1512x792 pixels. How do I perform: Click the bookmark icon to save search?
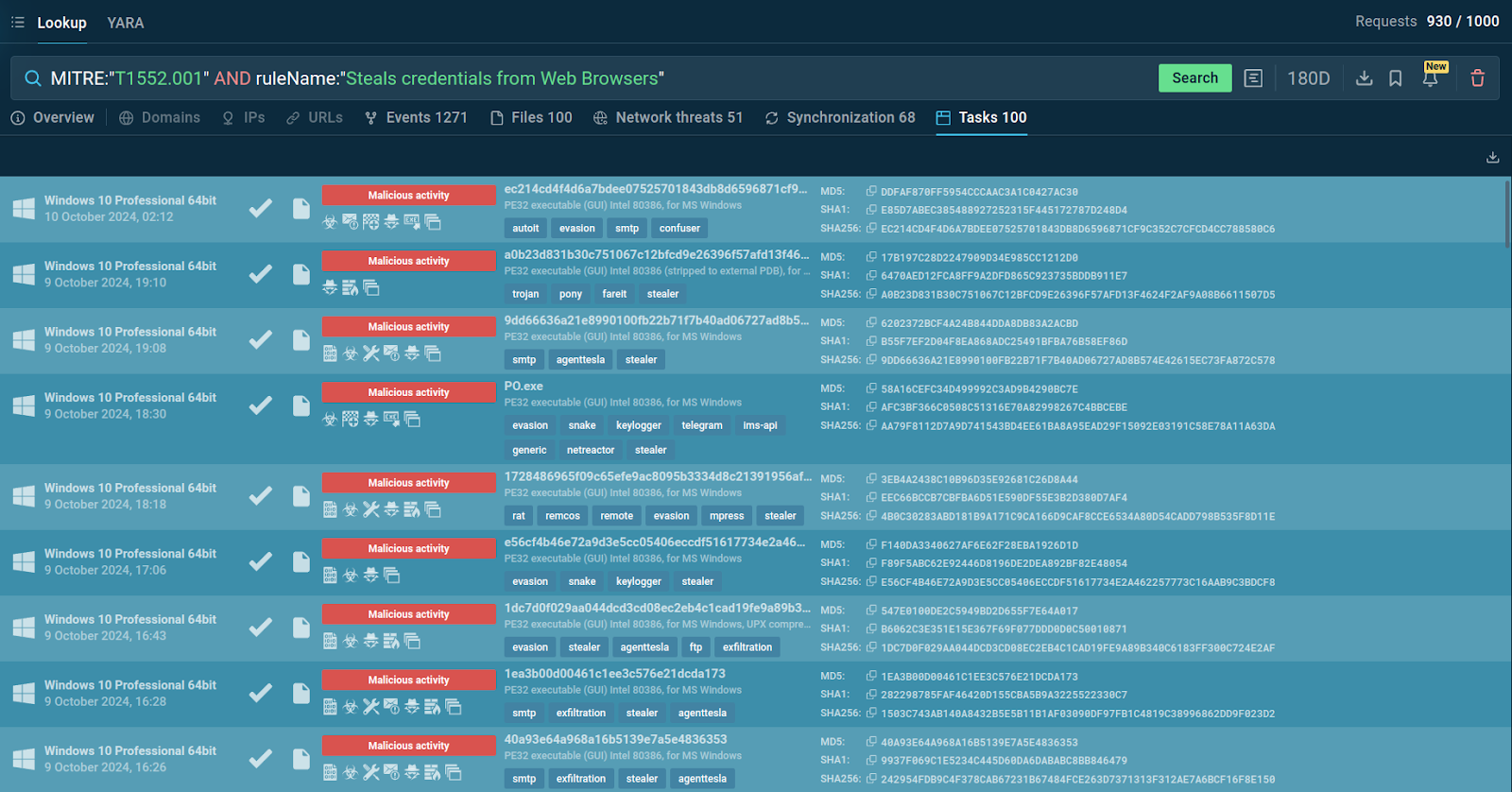pyautogui.click(x=1396, y=78)
